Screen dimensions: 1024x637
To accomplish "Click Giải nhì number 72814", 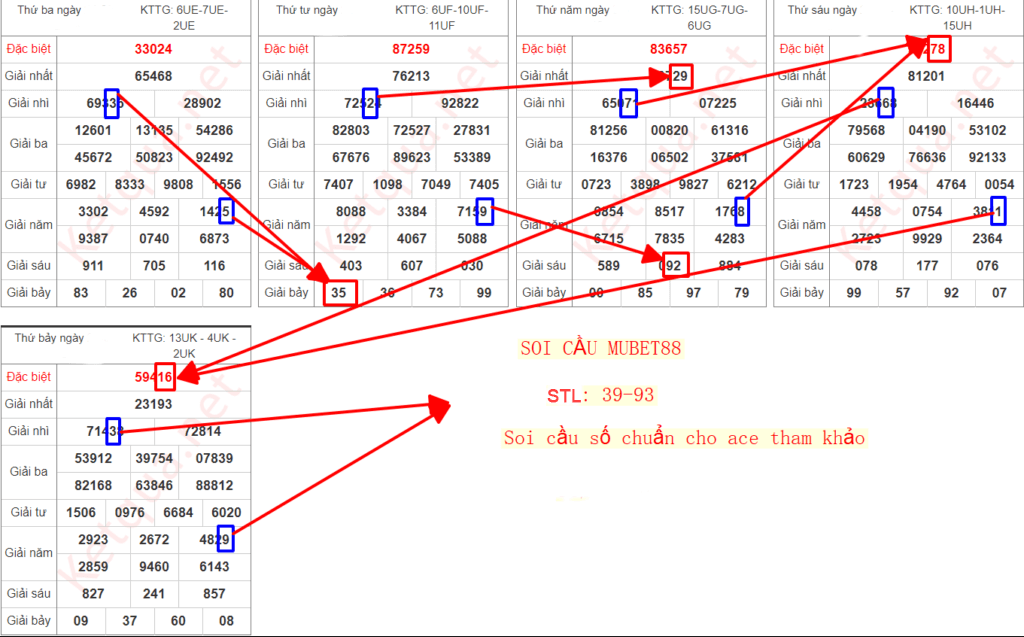I will (x=202, y=431).
